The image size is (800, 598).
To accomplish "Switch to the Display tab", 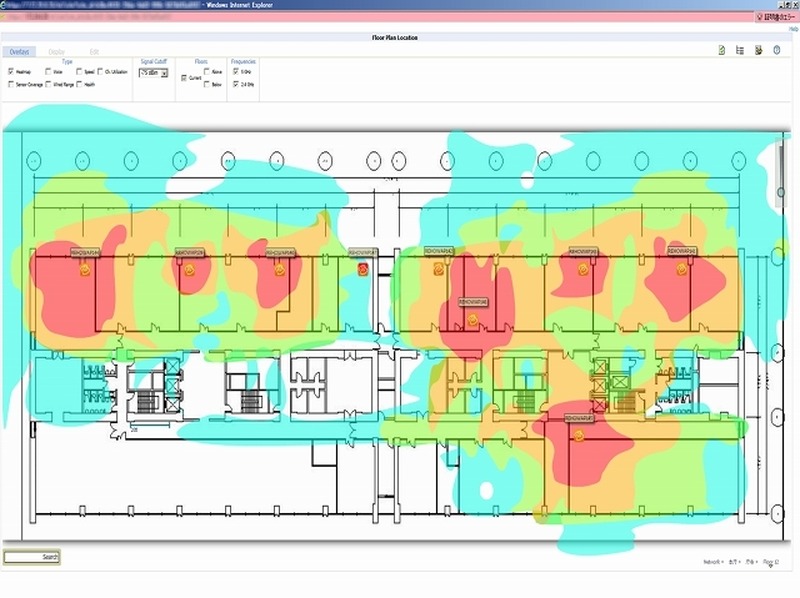I will coord(57,51).
